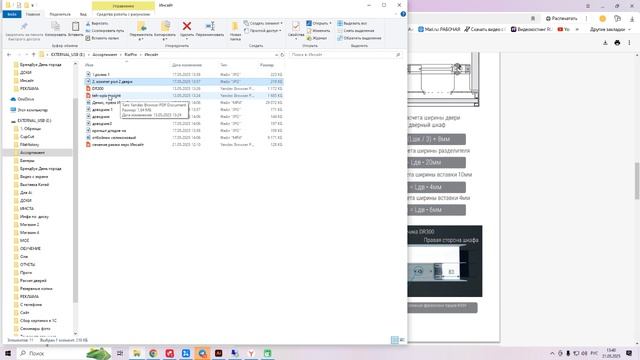Image resolution: width=640 pixels, height=360 pixels.
Task: Click the Back arrow in Explorer
Action: point(9,54)
